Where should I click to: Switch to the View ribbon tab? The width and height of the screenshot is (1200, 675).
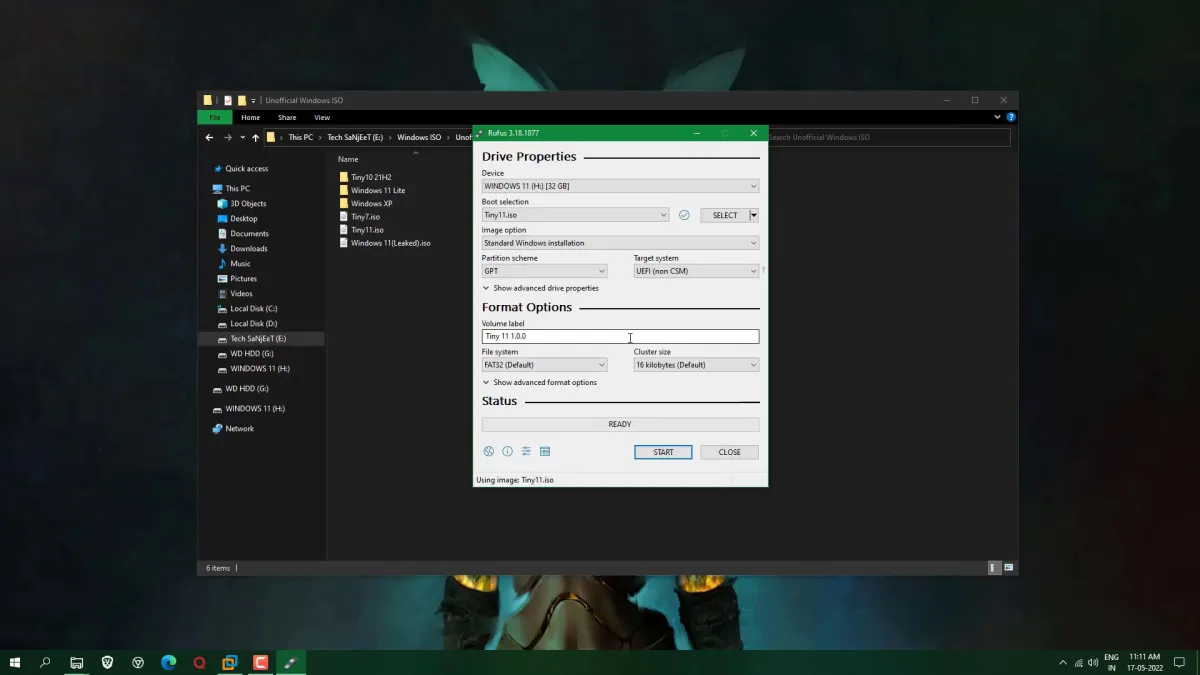point(322,117)
